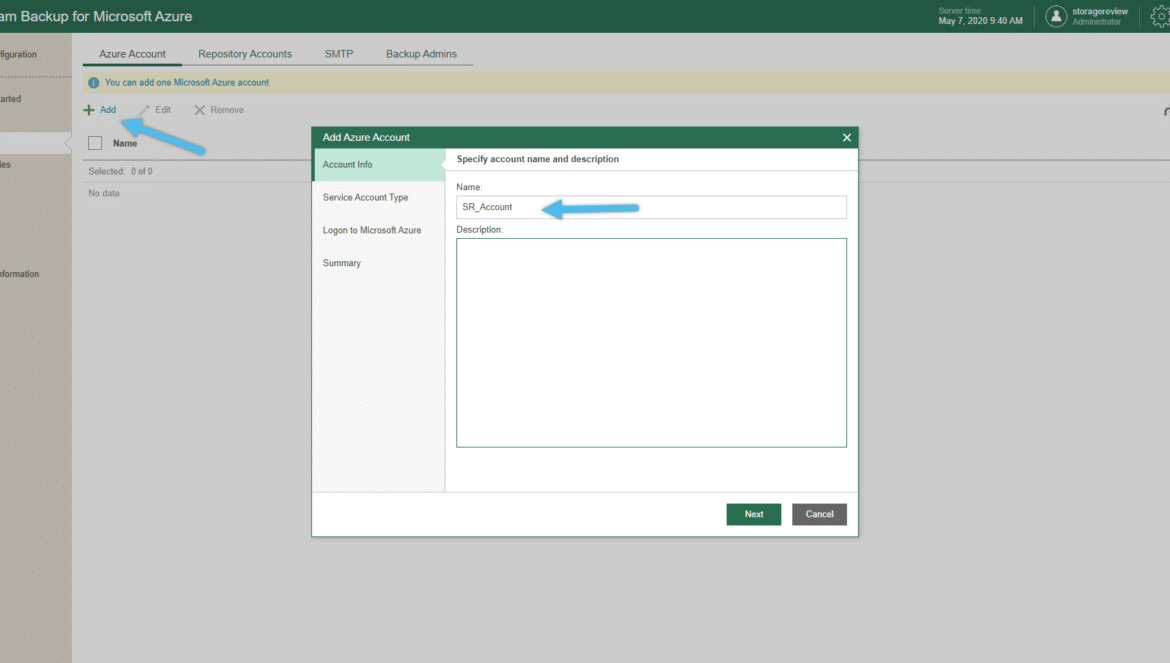Click the Name column header
Viewport: 1170px width, 663px height.
(125, 143)
